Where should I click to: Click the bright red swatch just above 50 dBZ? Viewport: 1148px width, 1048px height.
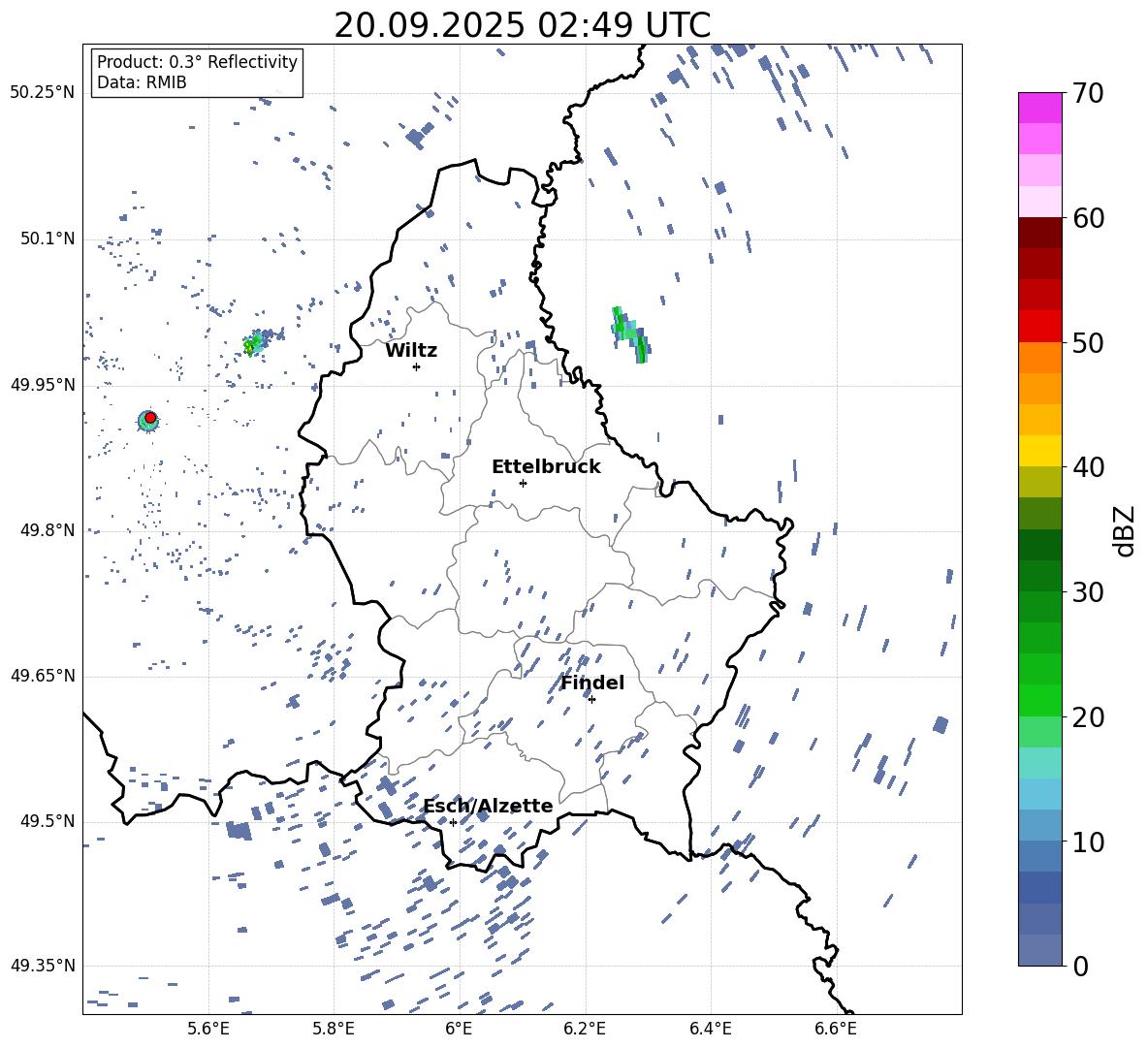[1039, 327]
